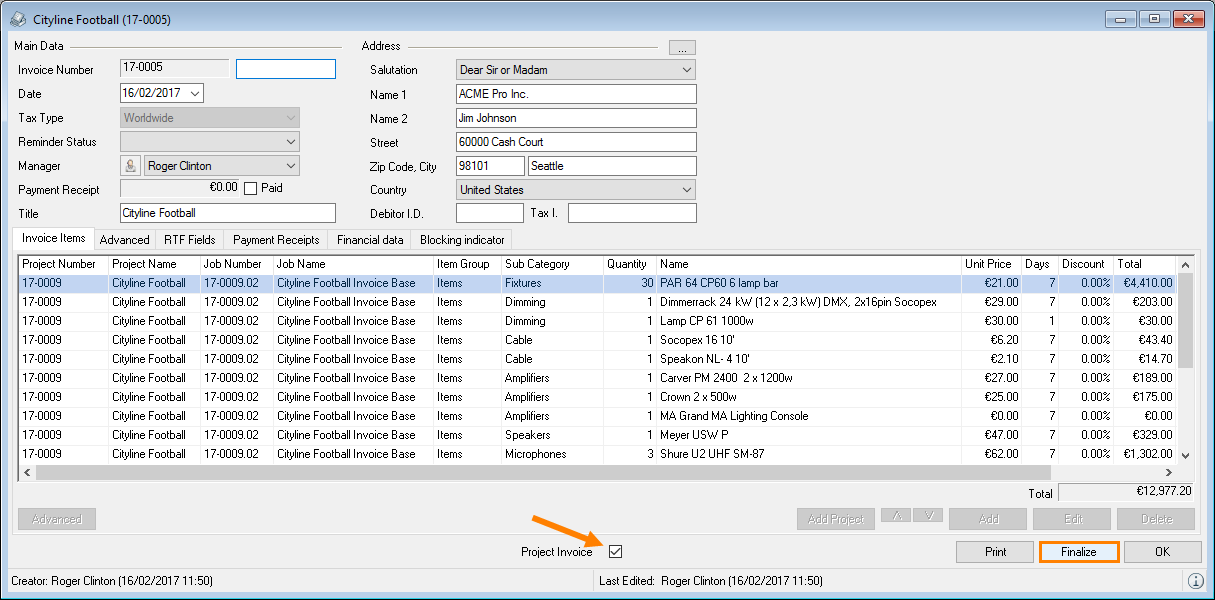Click the address ellipsis browse button

coord(682,47)
